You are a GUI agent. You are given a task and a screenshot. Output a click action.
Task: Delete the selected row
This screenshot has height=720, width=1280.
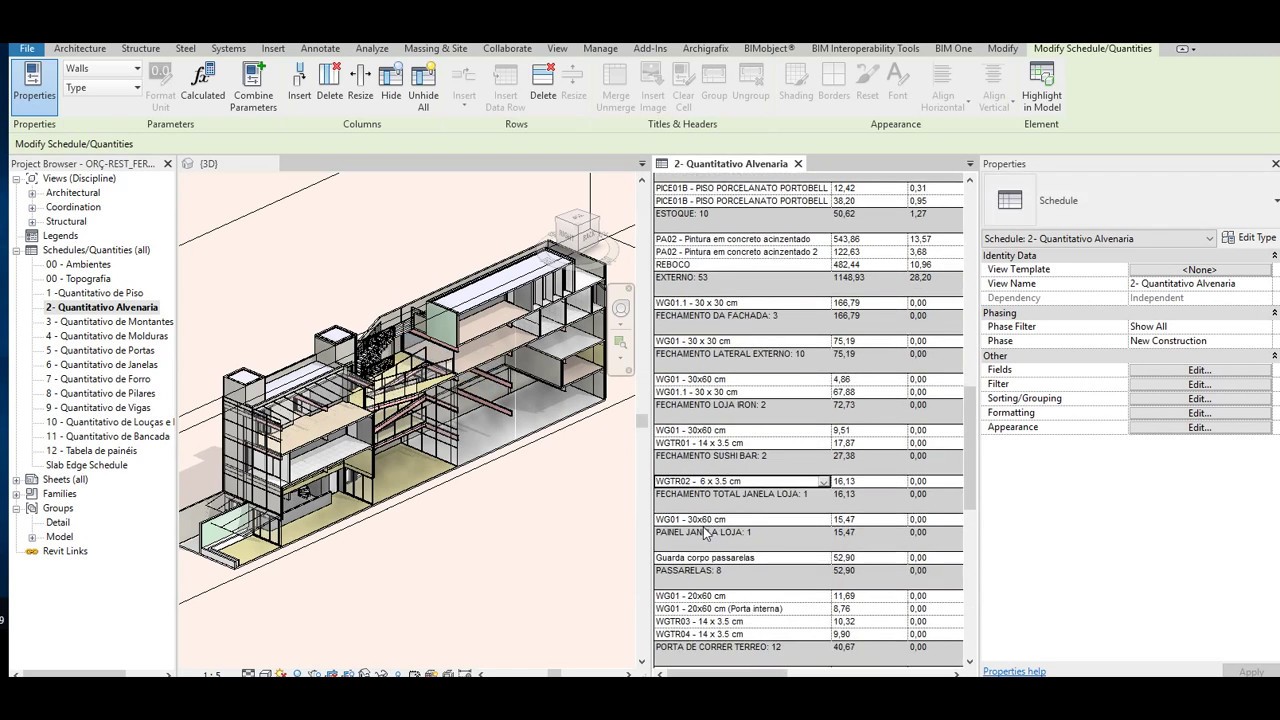[x=543, y=82]
